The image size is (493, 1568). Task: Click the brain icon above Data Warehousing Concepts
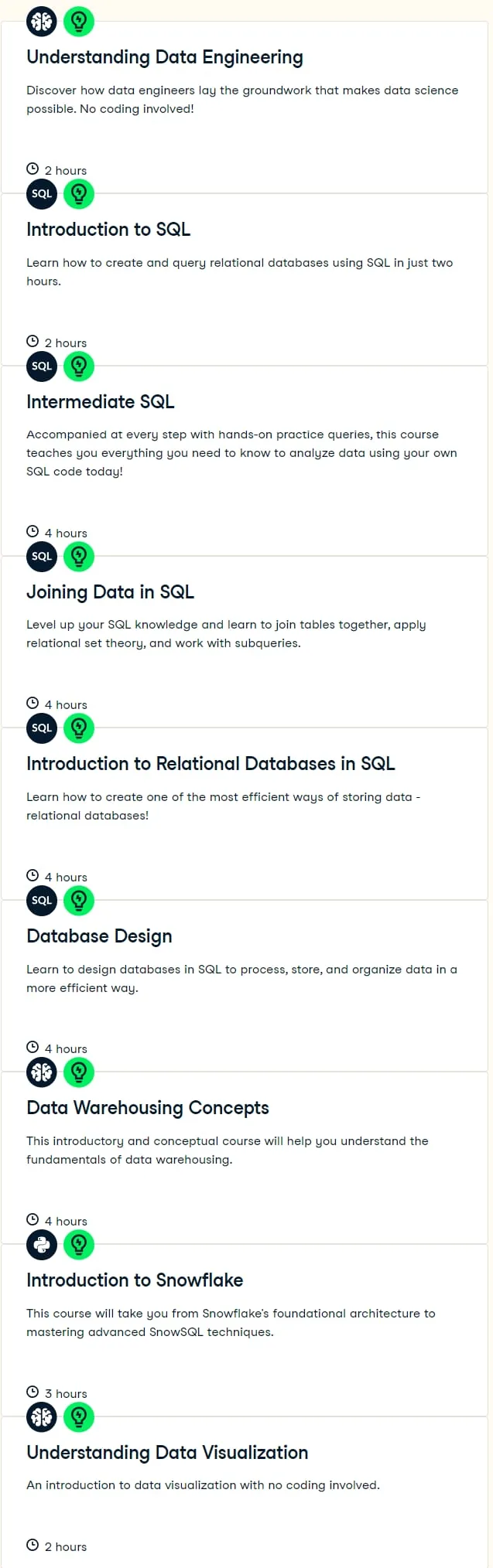[42, 1072]
